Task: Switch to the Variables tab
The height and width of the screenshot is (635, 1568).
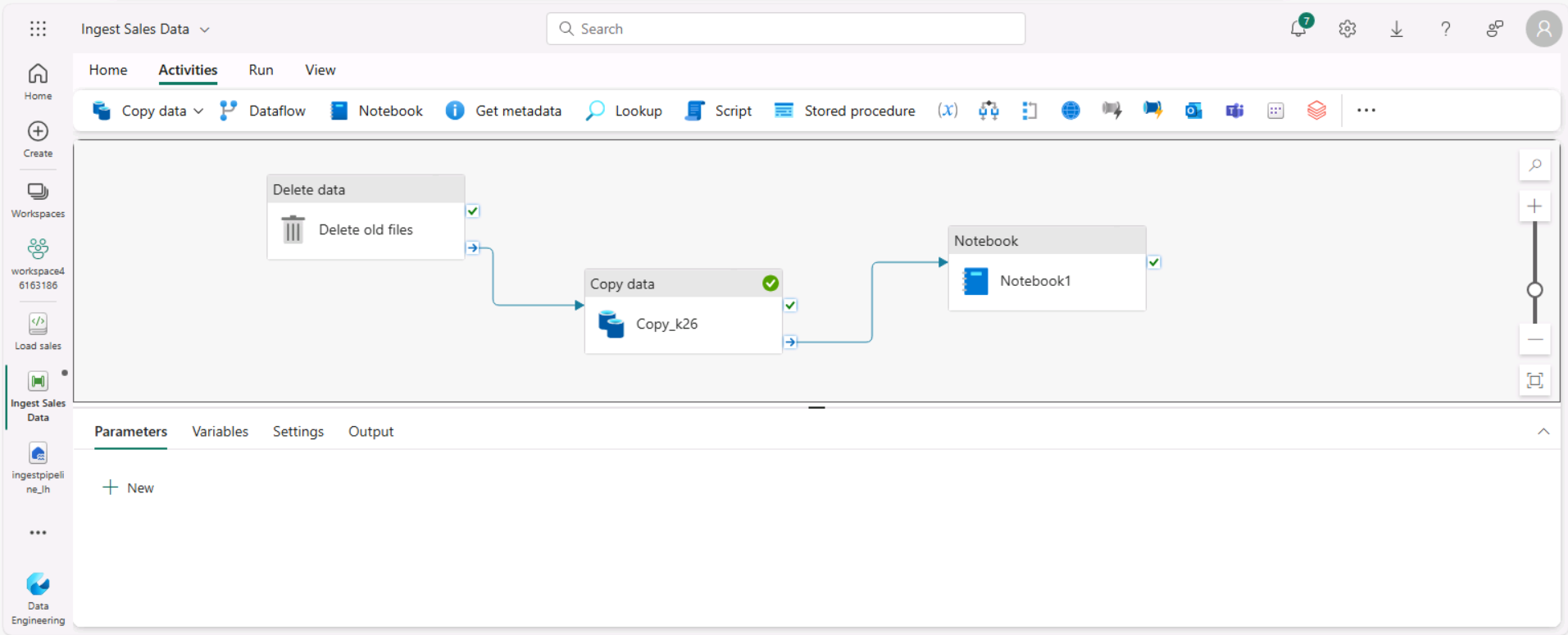Action: click(220, 432)
